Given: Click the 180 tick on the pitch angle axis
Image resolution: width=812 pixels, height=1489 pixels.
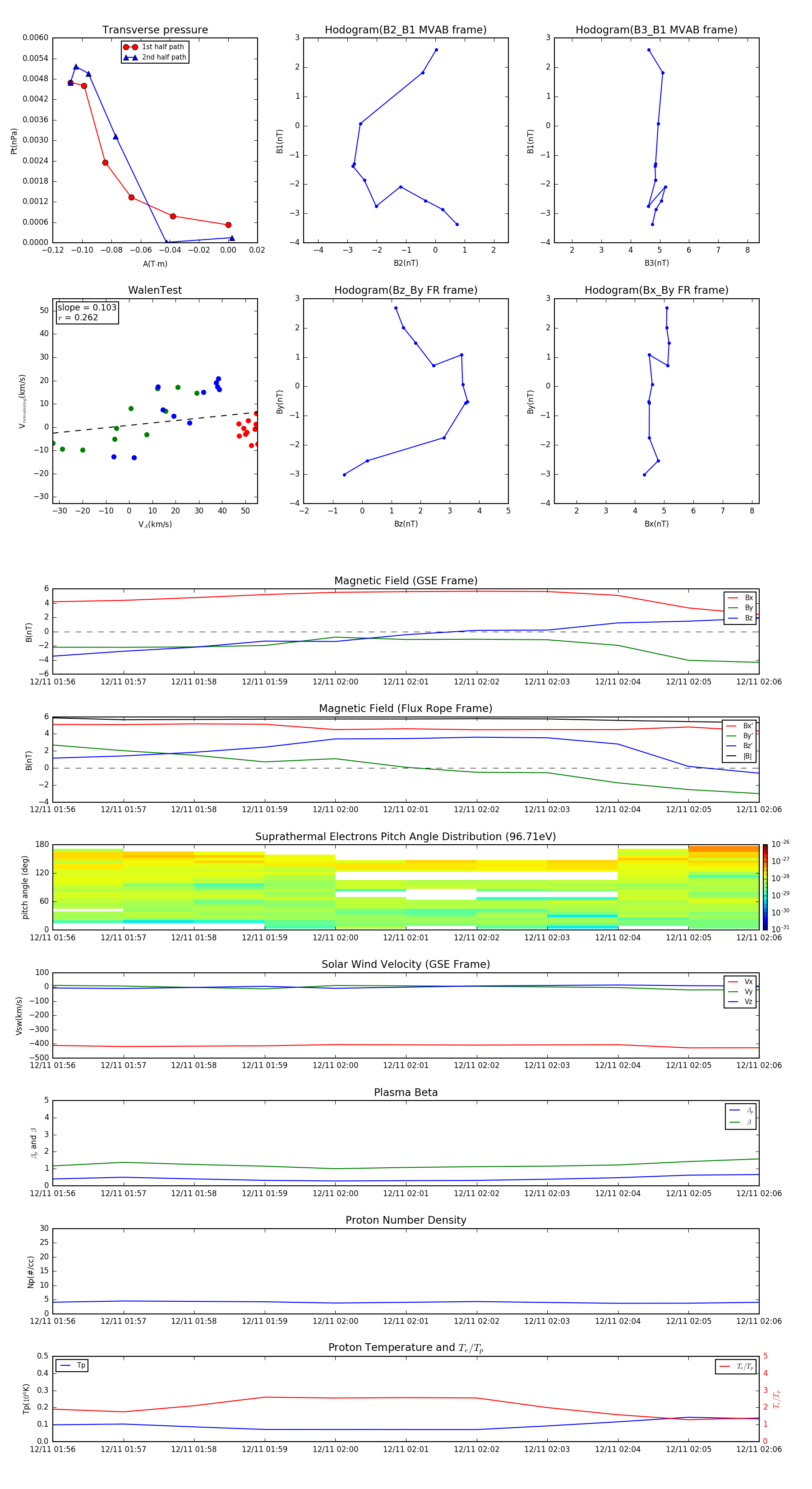Looking at the screenshot, I should [x=42, y=845].
